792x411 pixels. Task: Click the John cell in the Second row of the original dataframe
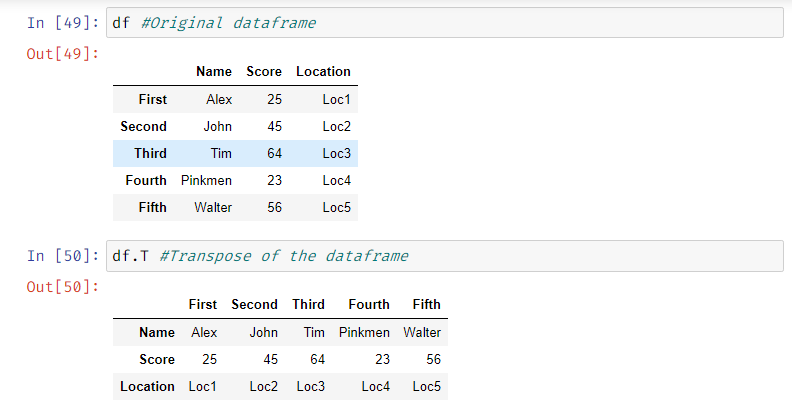(218, 126)
